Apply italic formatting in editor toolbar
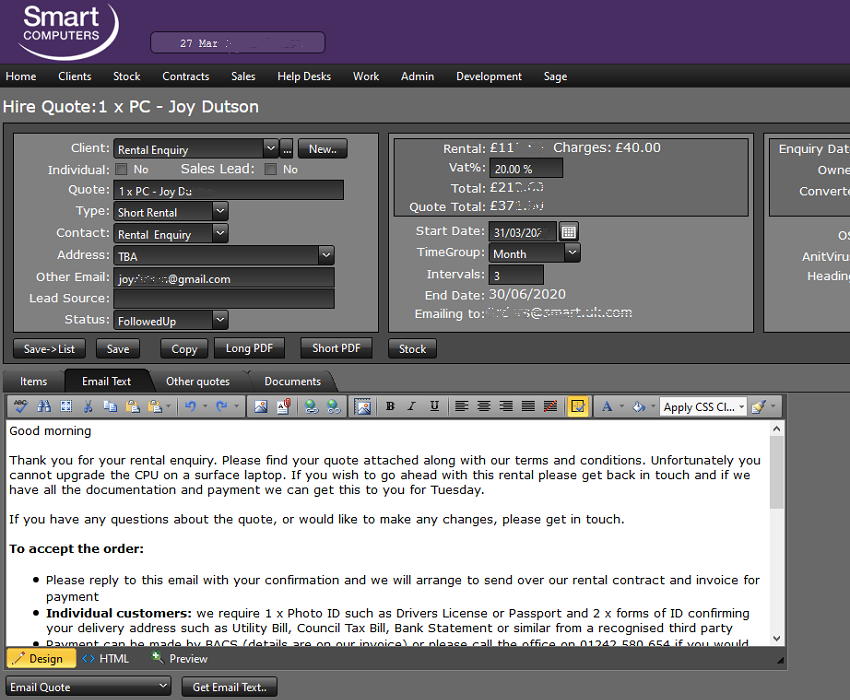Screen dimensions: 850x700 (x=412, y=407)
